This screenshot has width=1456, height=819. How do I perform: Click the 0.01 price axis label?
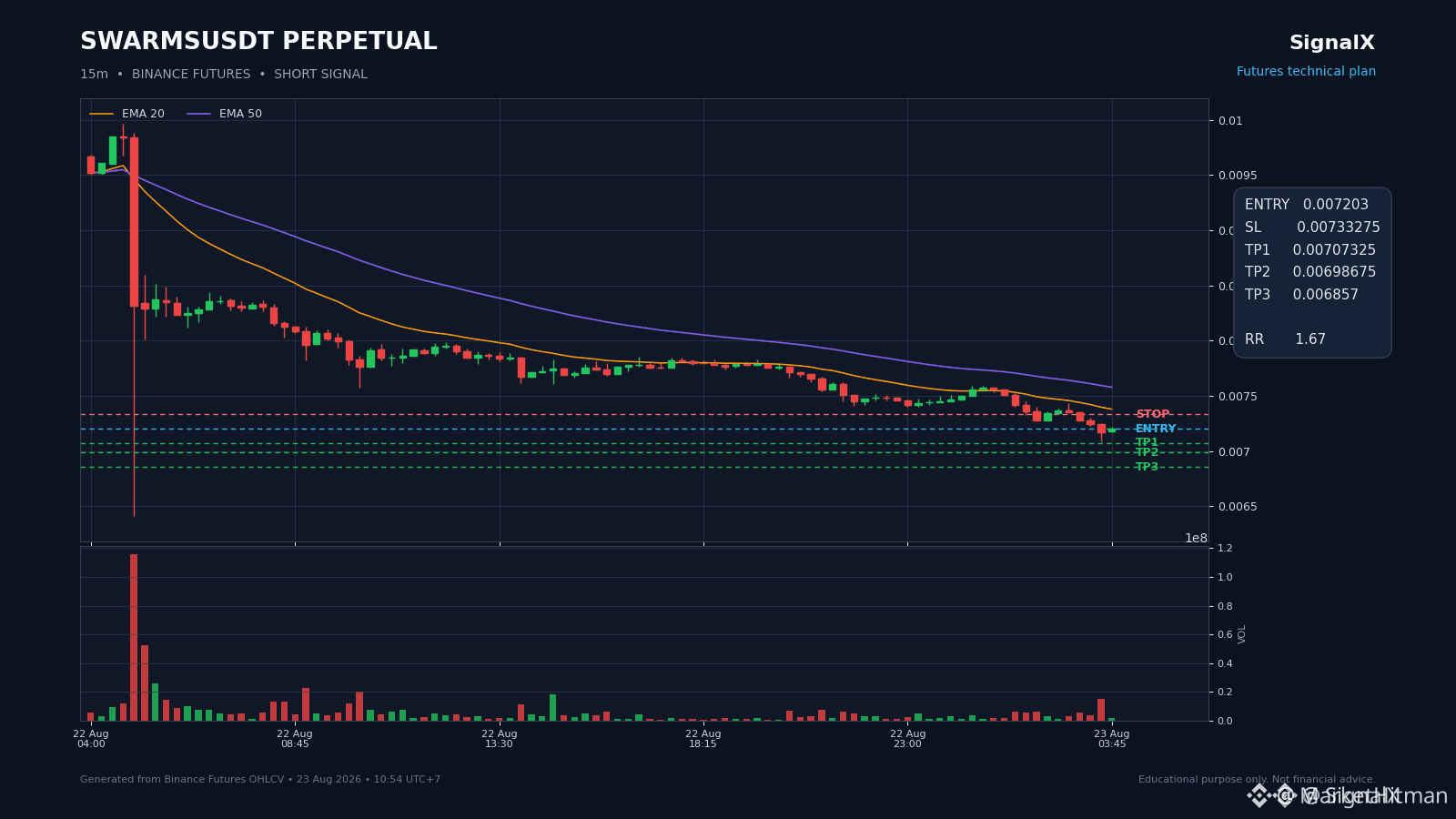point(1230,121)
